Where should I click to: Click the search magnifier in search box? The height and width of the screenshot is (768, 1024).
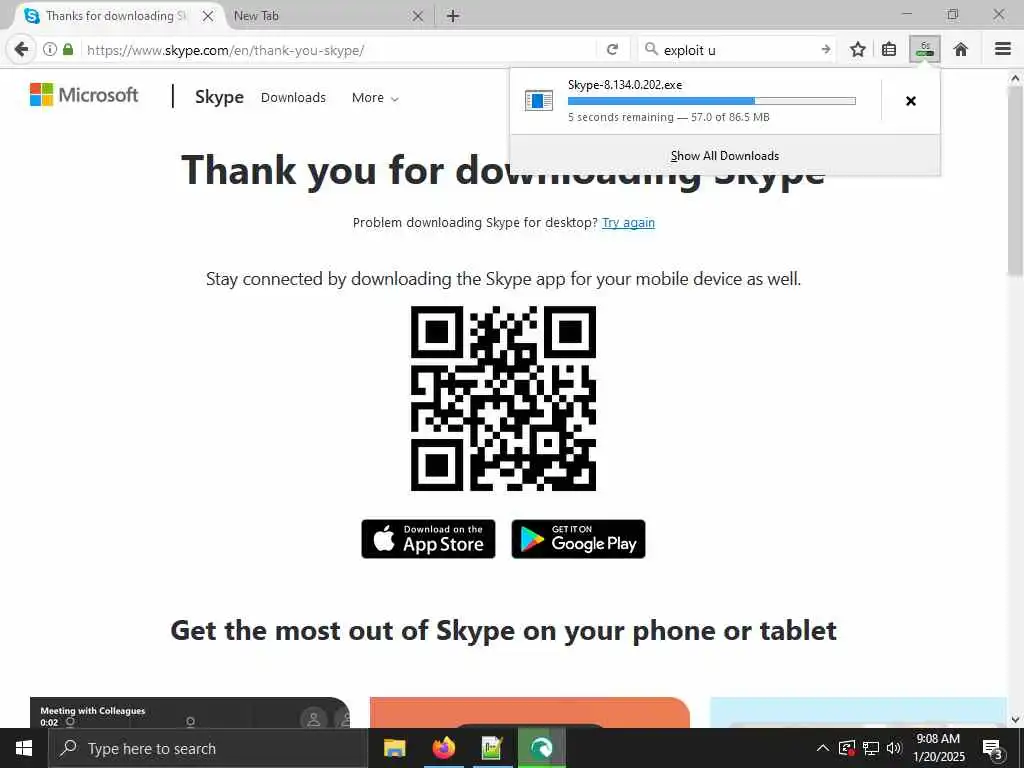(650, 50)
